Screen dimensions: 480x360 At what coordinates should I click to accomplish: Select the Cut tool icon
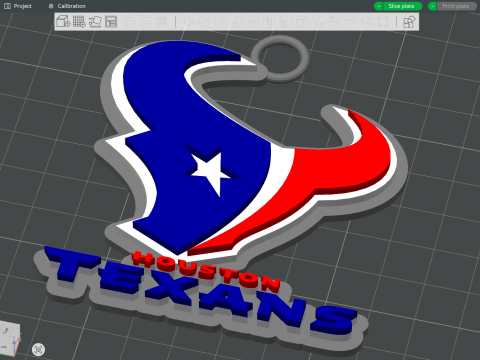pyautogui.click(x=253, y=22)
